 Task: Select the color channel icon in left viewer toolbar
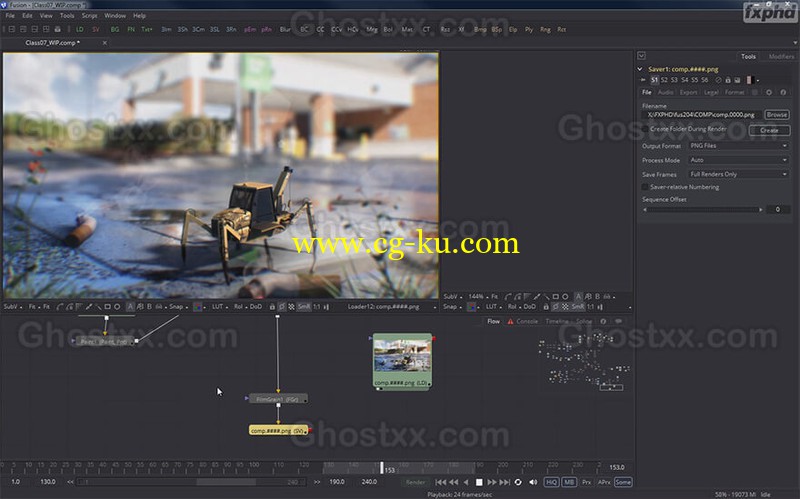[197, 307]
